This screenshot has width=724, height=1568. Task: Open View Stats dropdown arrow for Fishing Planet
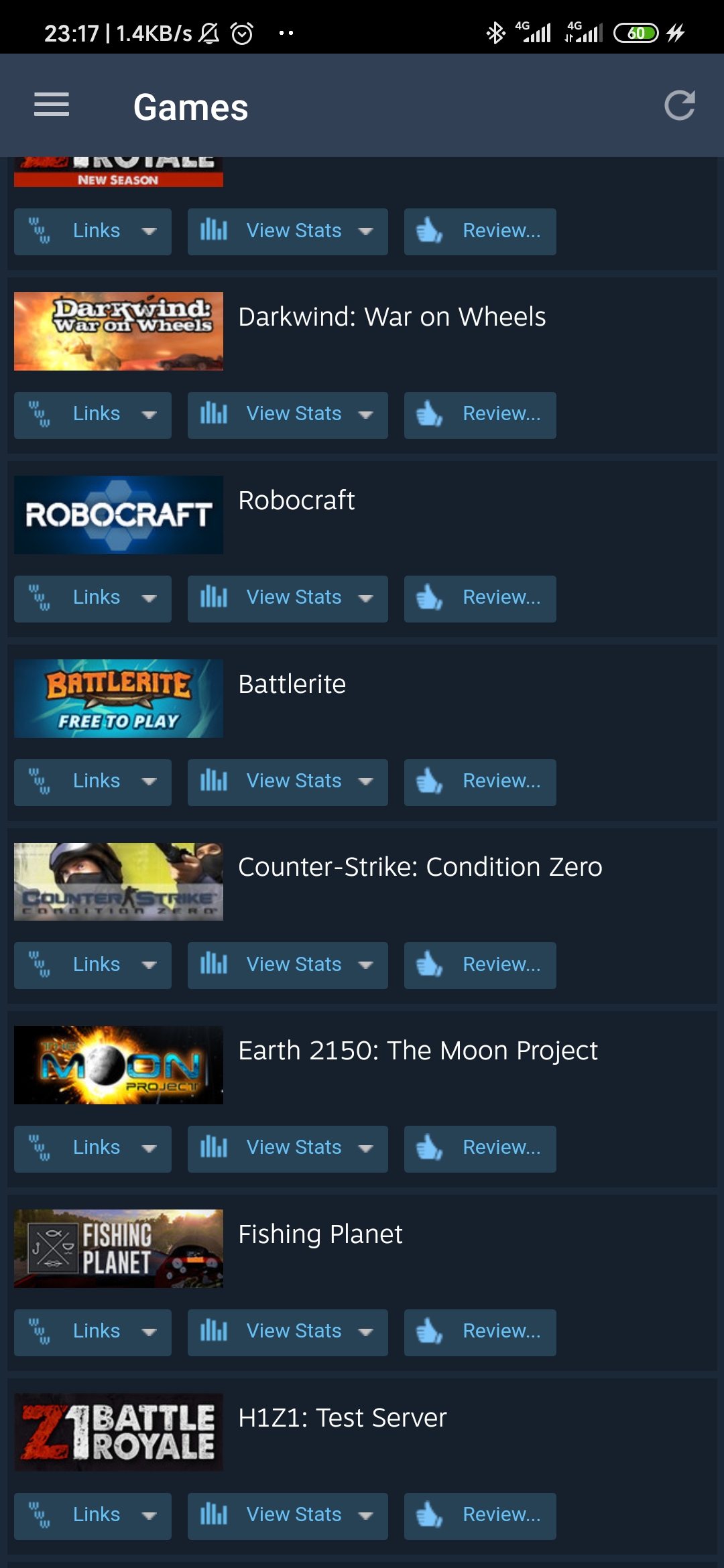click(x=365, y=1332)
